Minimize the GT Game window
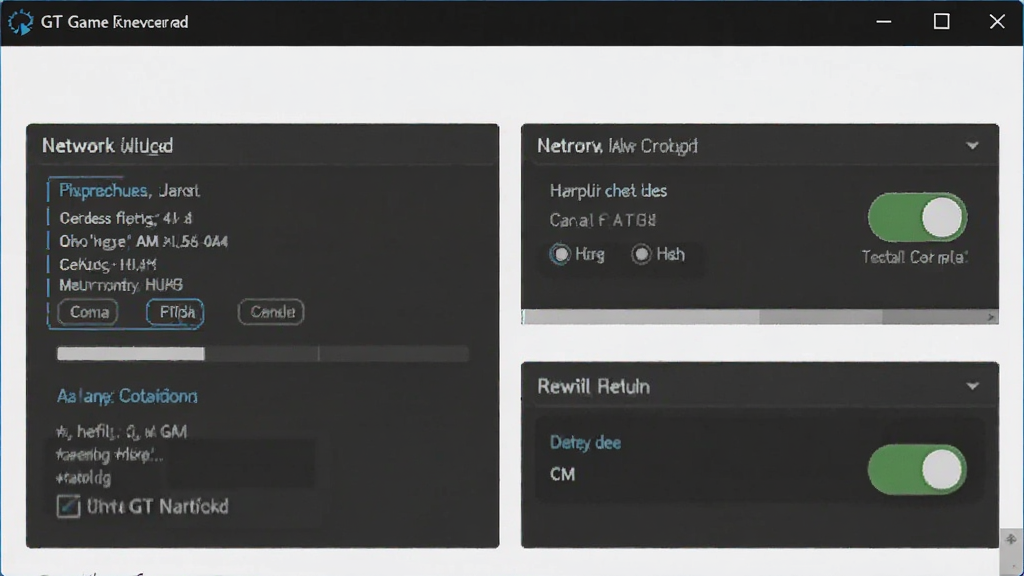This screenshot has width=1024, height=576. coord(884,22)
